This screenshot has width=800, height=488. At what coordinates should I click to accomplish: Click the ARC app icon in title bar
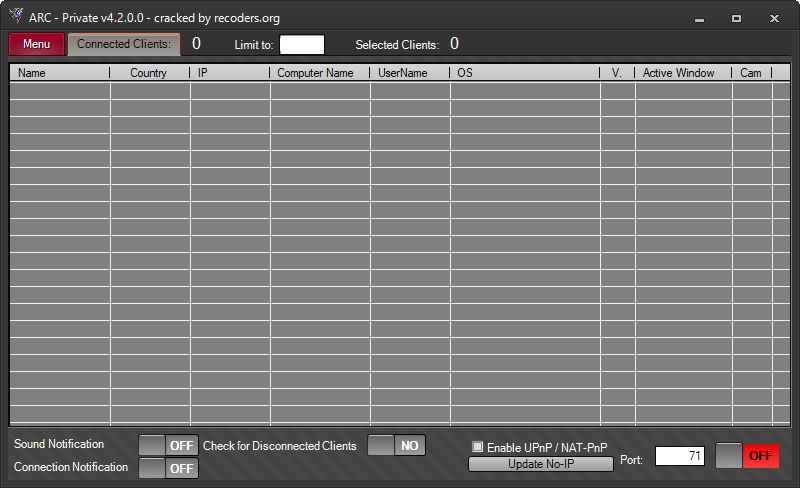pyautogui.click(x=16, y=18)
